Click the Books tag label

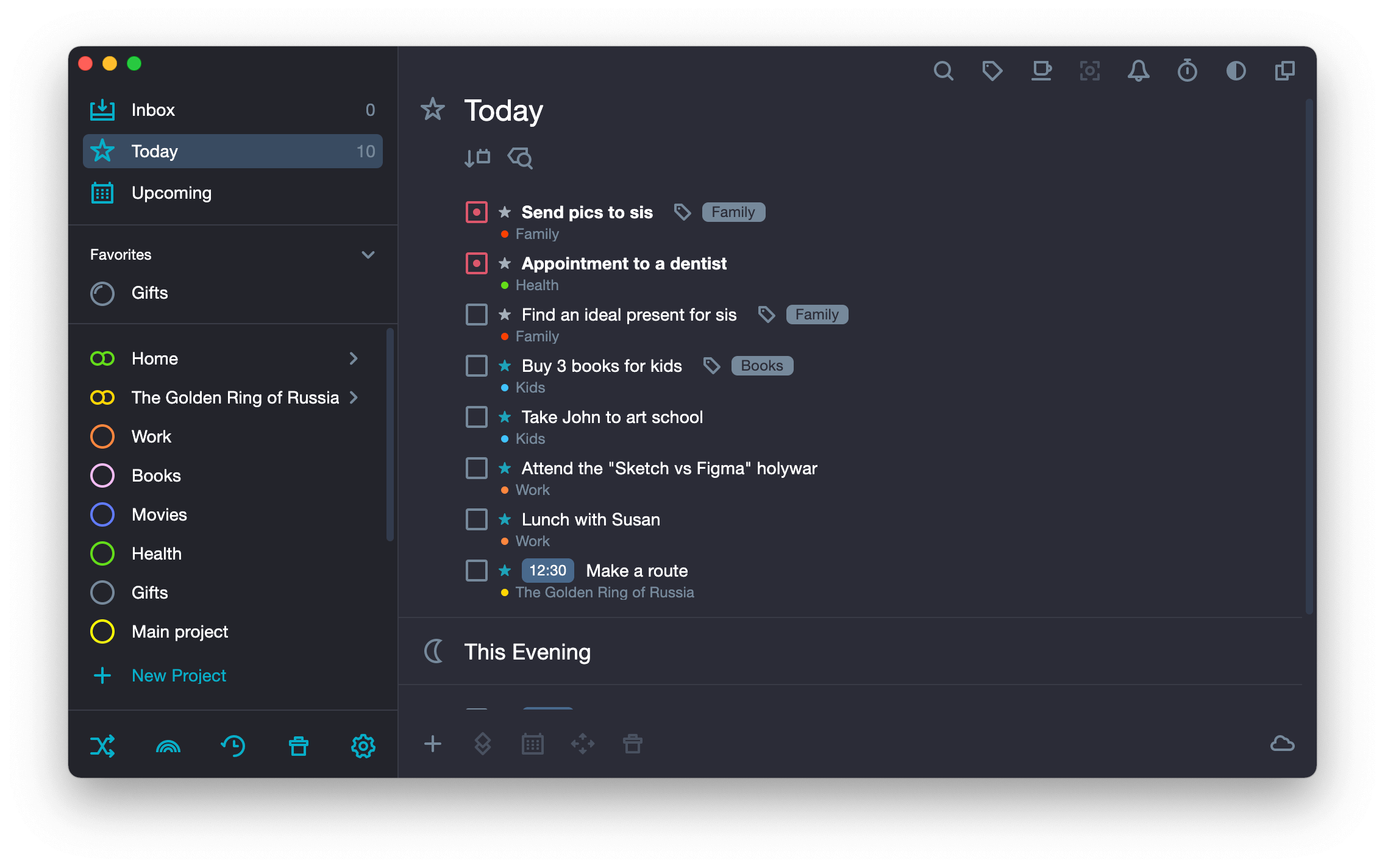[762, 366]
